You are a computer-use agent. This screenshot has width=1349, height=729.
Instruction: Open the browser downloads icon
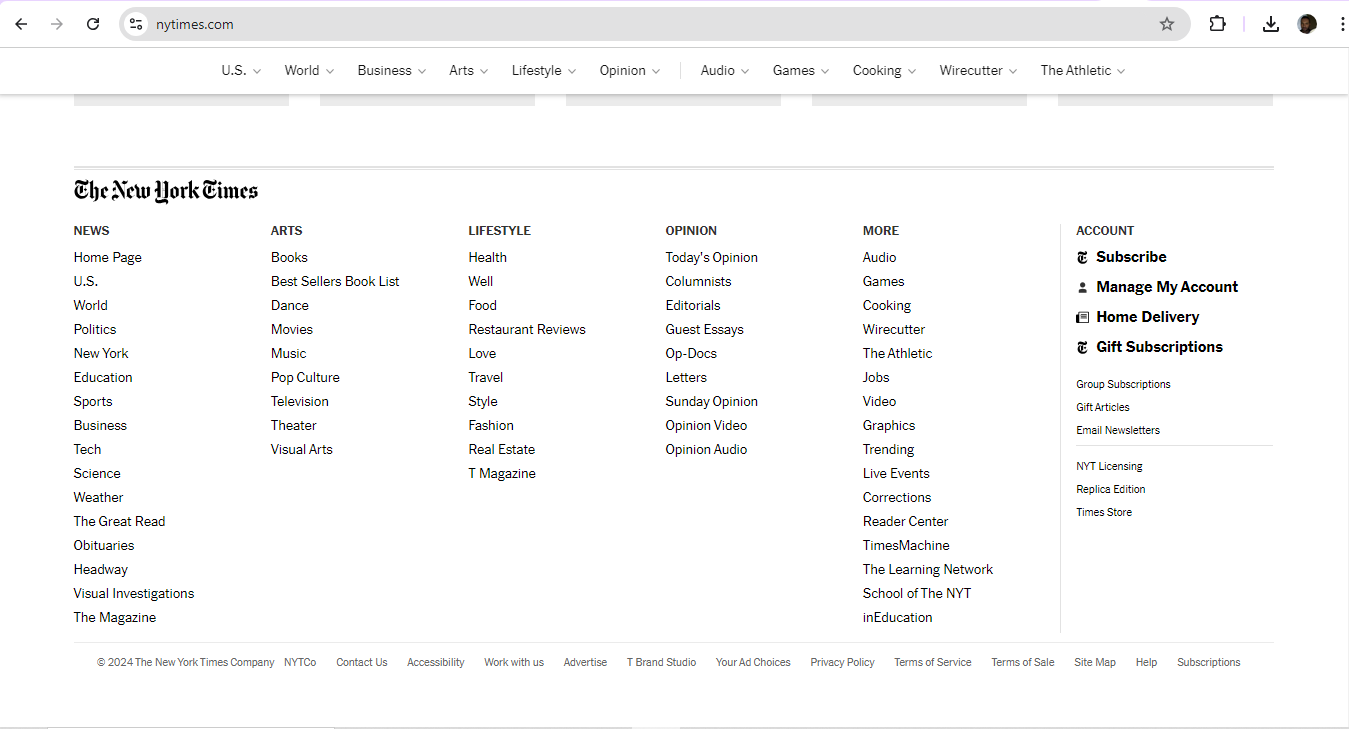[x=1270, y=24]
